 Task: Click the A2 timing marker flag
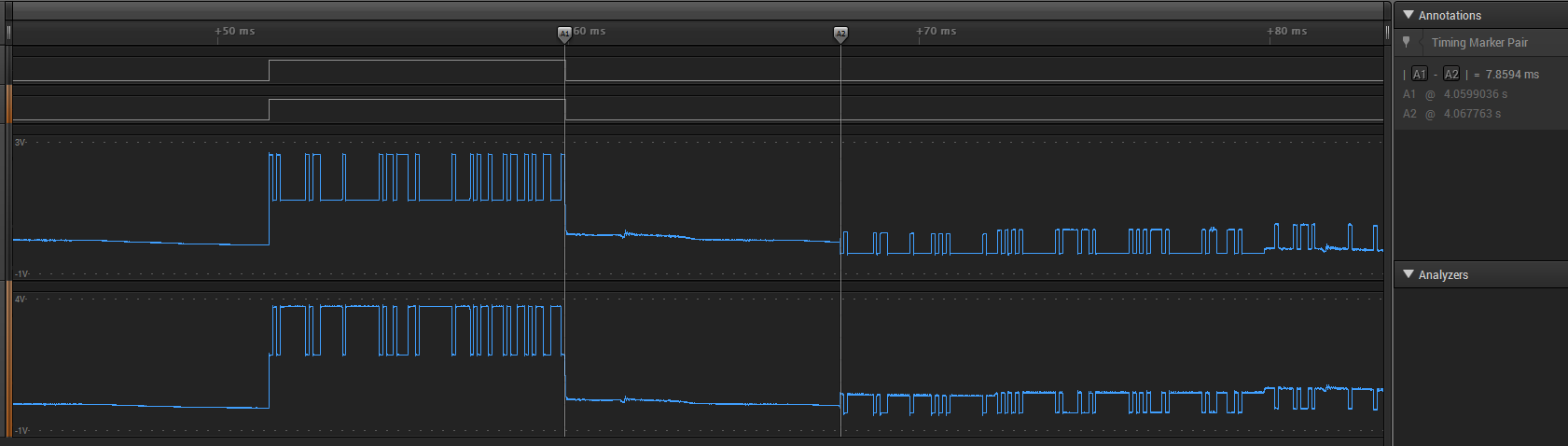[840, 34]
